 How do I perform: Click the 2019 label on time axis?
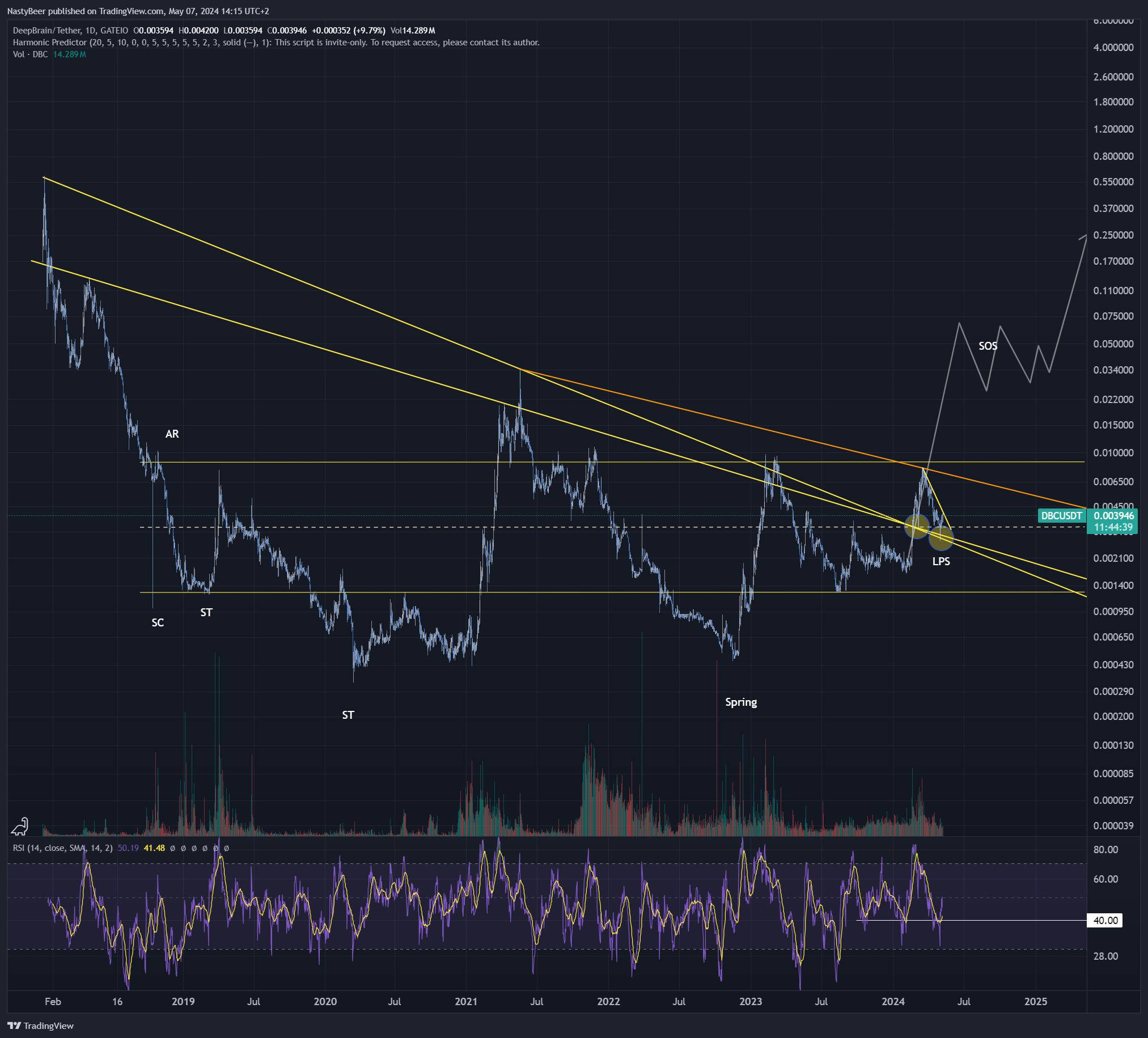coord(183,1002)
